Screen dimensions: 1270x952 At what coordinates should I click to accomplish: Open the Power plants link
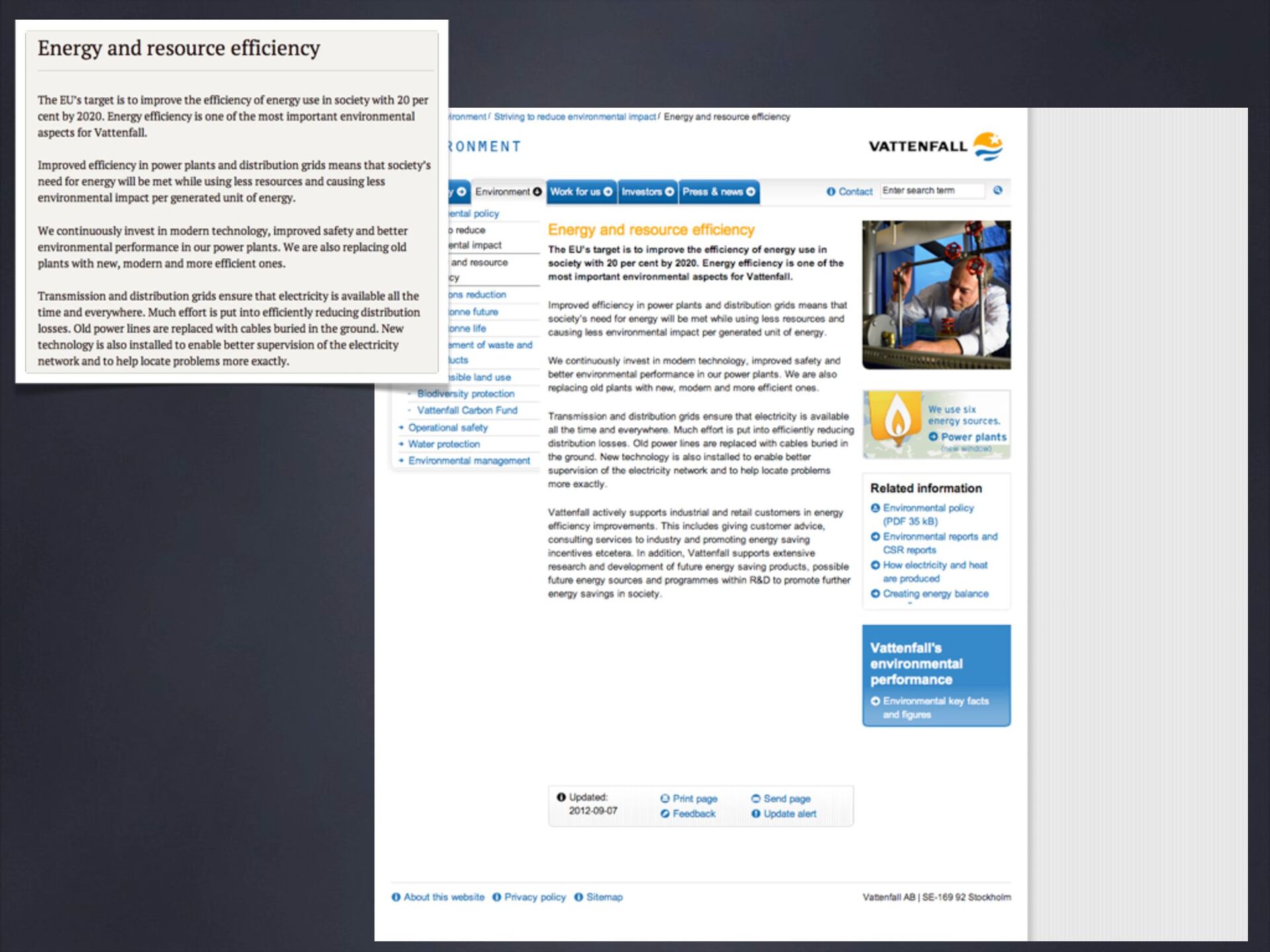[x=973, y=437]
